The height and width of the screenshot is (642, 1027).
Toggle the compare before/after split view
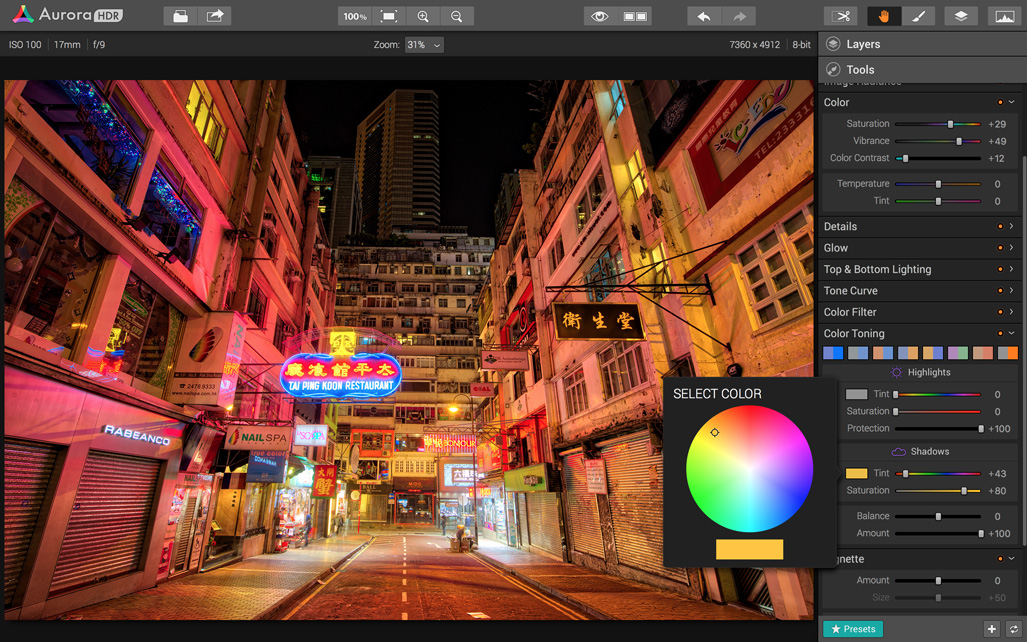[635, 16]
